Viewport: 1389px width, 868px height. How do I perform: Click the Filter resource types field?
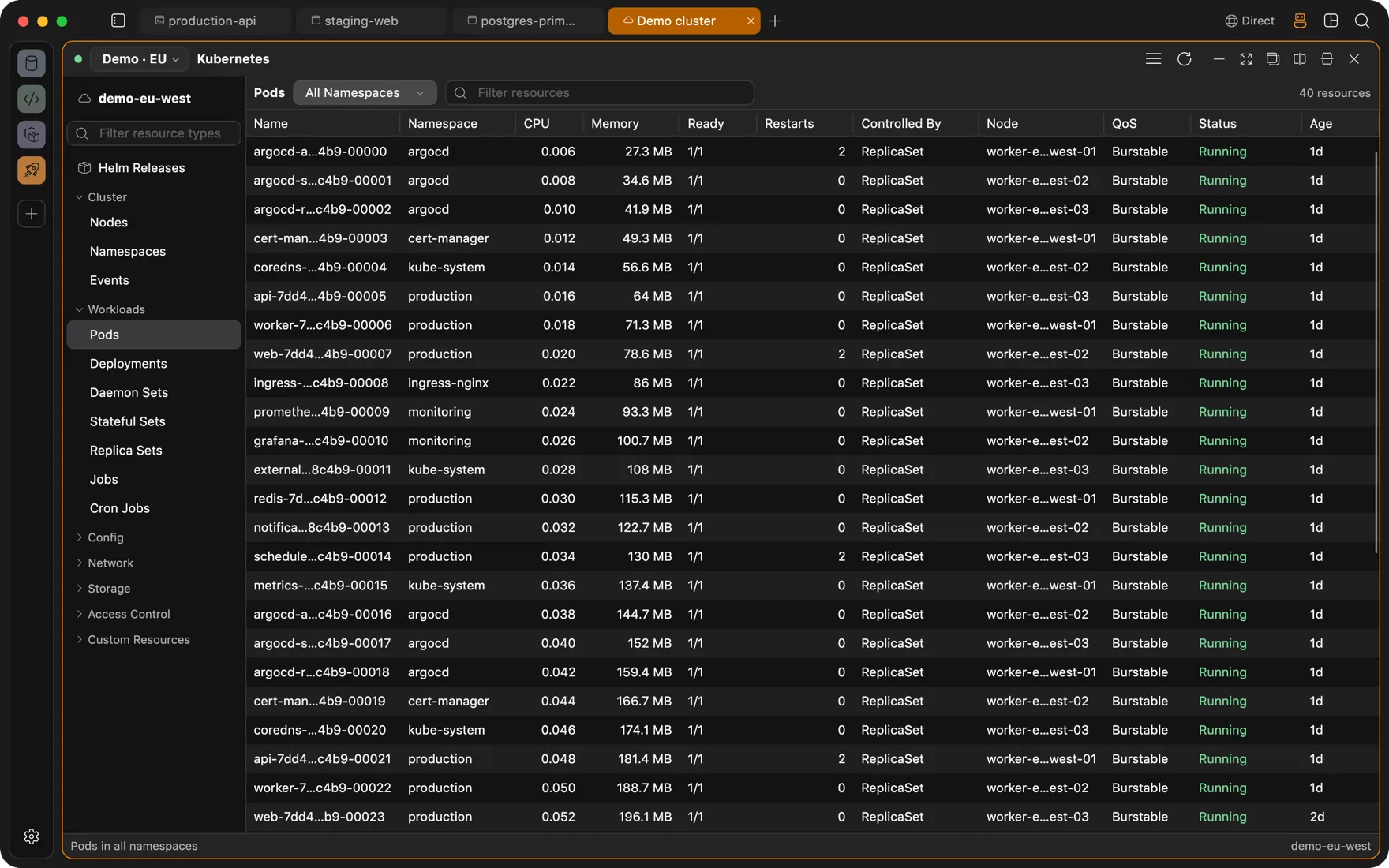click(x=154, y=133)
